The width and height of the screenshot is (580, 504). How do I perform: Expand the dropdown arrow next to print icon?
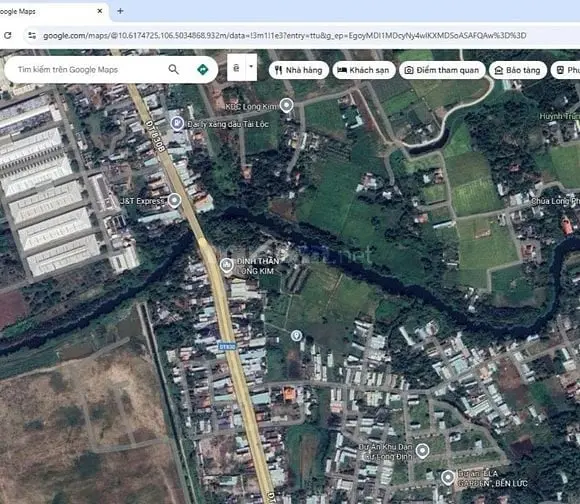click(x=251, y=67)
